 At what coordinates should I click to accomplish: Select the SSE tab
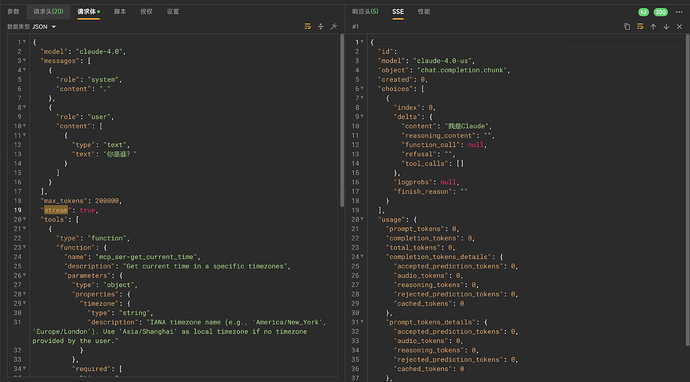click(x=398, y=11)
